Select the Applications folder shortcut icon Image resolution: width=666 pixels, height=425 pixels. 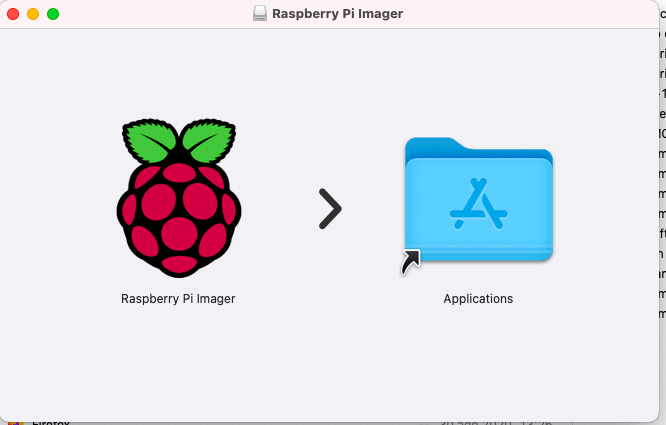click(x=478, y=205)
